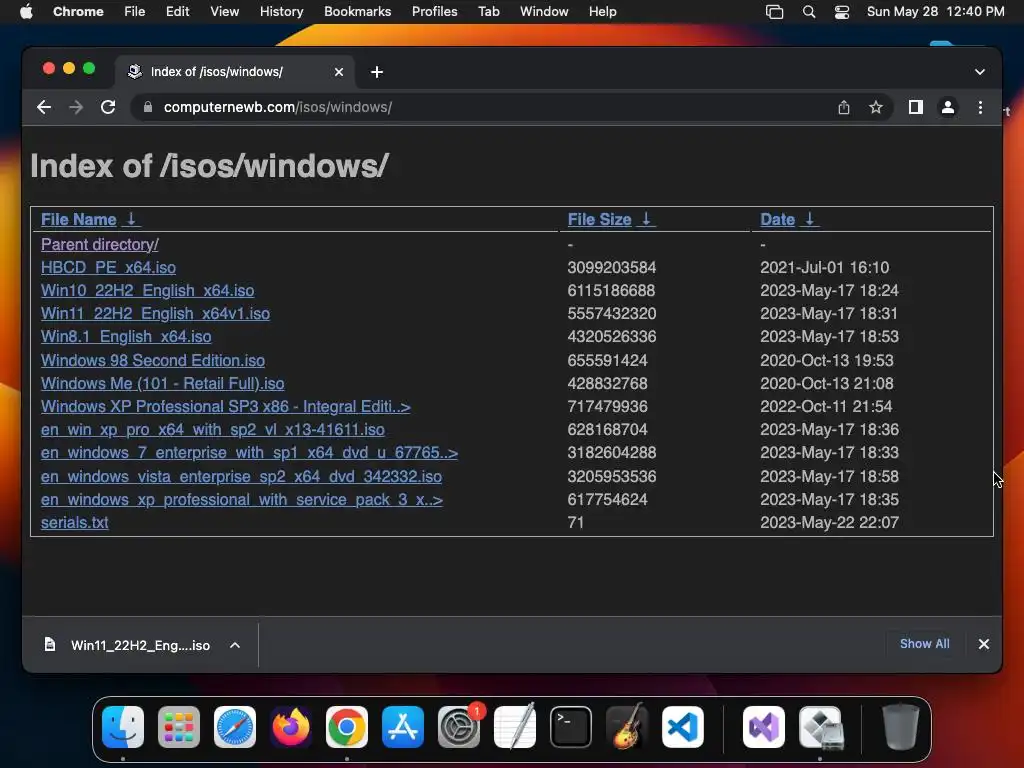This screenshot has height=768, width=1024.
Task: Expand the tab search chevron
Action: coord(980,72)
